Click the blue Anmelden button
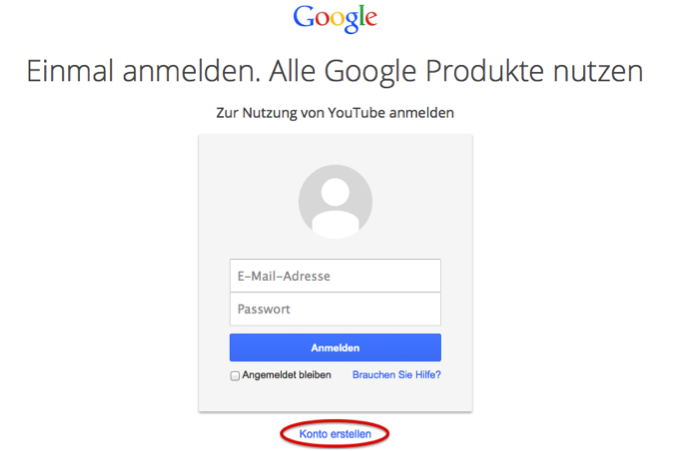Viewport: 695px width, 451px height. click(335, 347)
